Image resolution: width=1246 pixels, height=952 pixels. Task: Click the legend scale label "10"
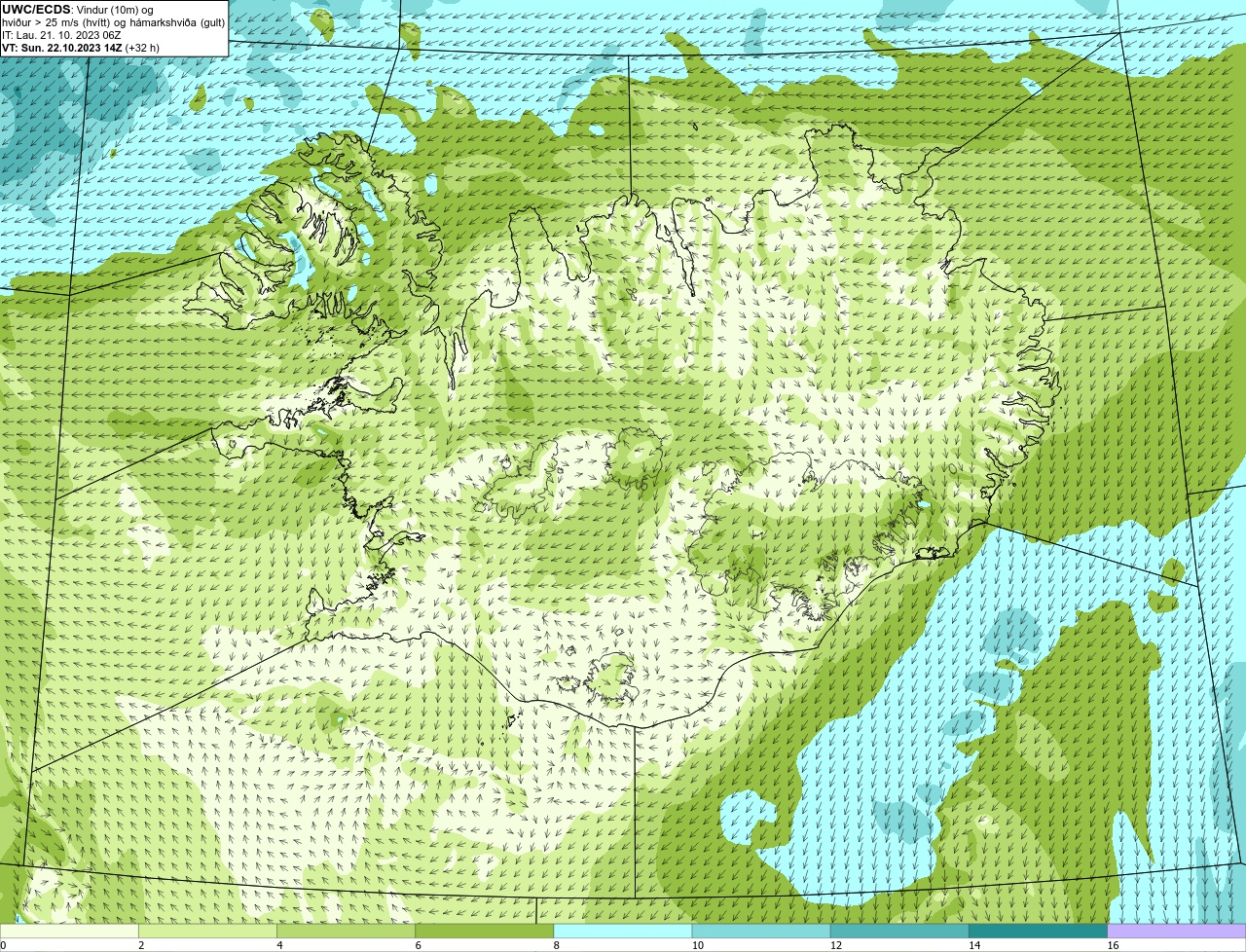click(x=698, y=945)
